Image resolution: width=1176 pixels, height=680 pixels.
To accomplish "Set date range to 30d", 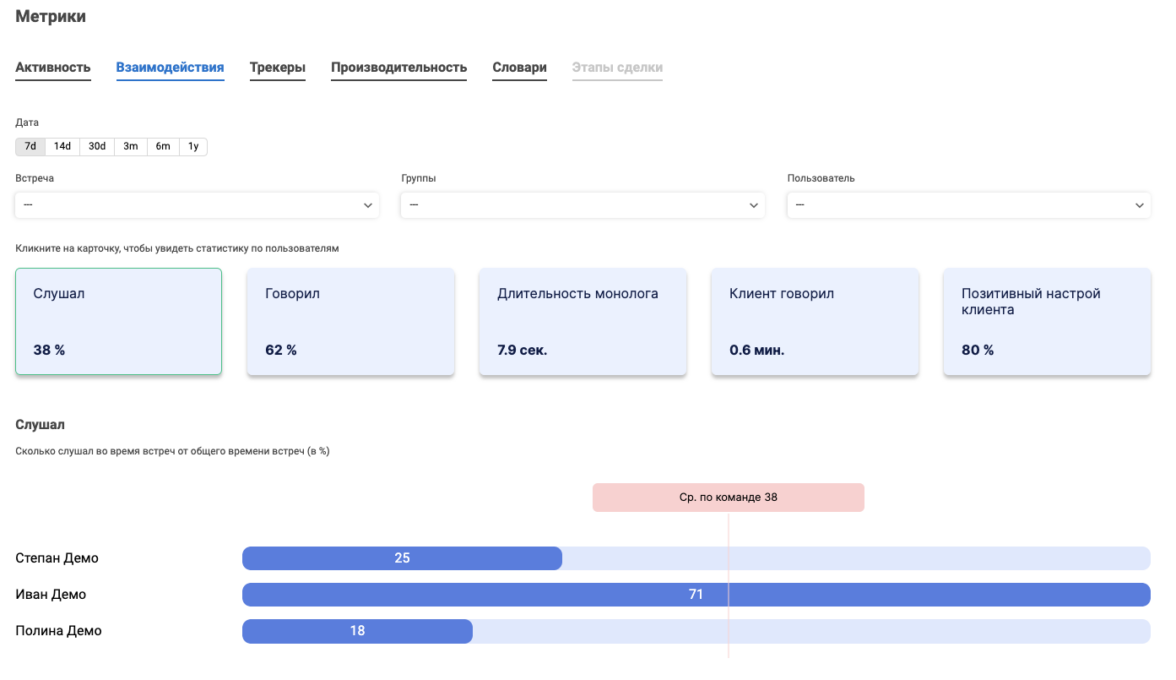I will click(x=96, y=146).
